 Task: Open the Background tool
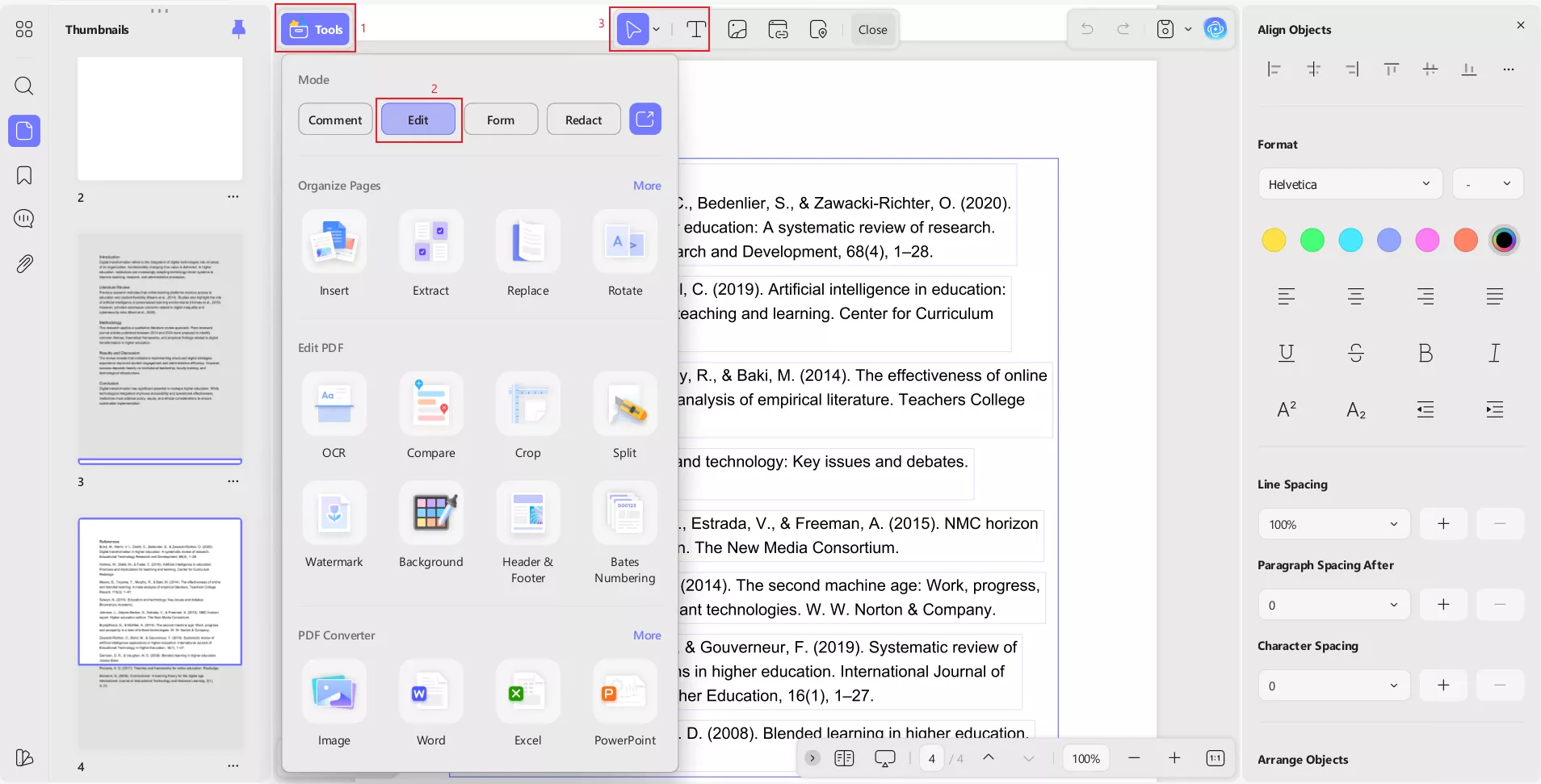(431, 513)
